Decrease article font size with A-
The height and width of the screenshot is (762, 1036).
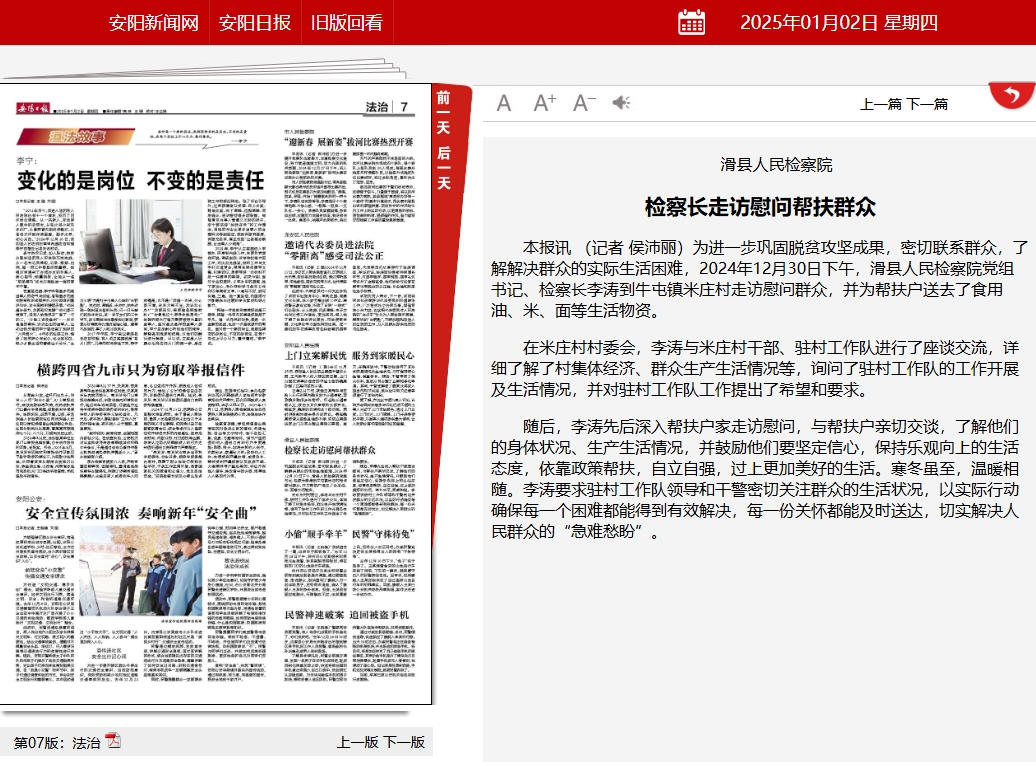click(584, 103)
